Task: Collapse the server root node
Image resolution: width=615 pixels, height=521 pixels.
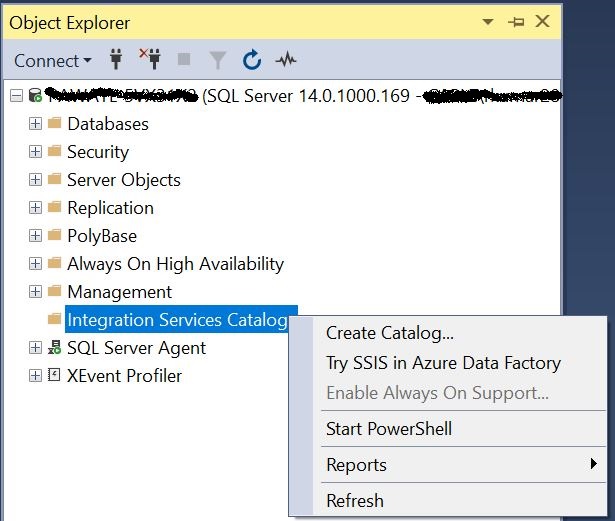Action: pos(16,96)
